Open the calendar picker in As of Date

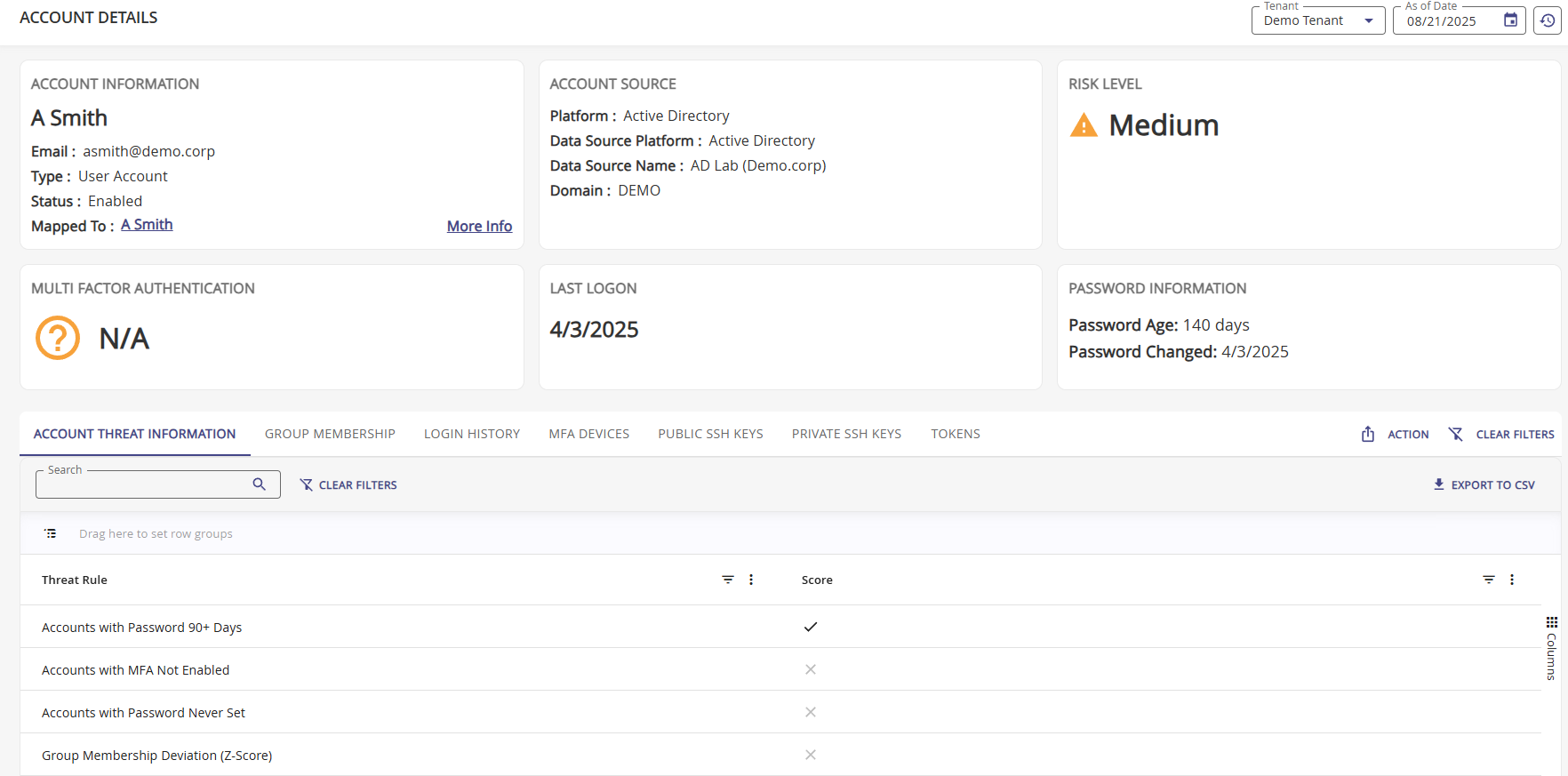[x=1510, y=20]
